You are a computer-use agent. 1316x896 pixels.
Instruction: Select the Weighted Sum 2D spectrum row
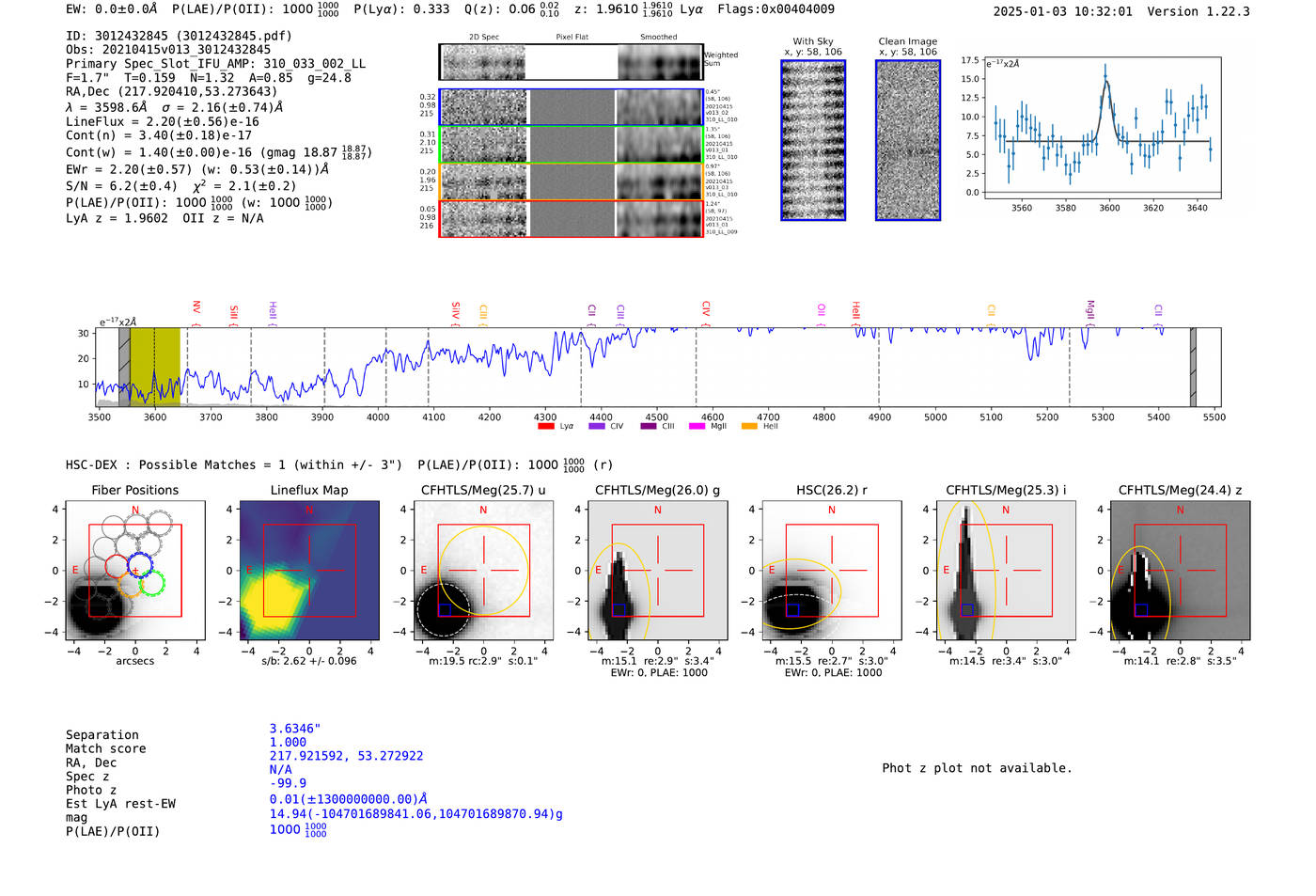[572, 62]
